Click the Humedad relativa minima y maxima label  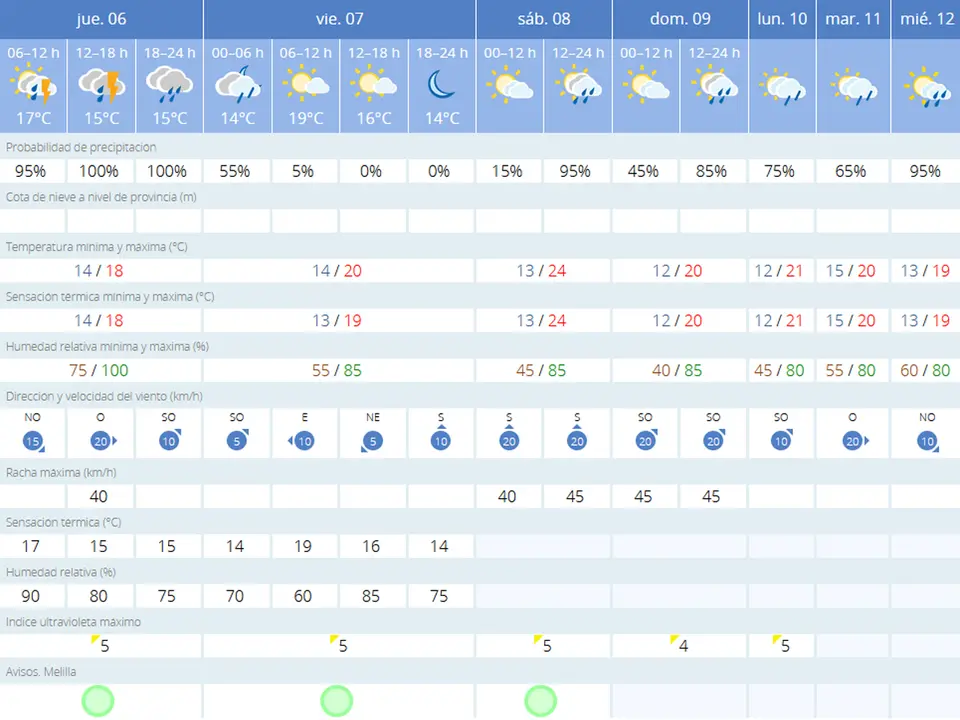pos(107,347)
